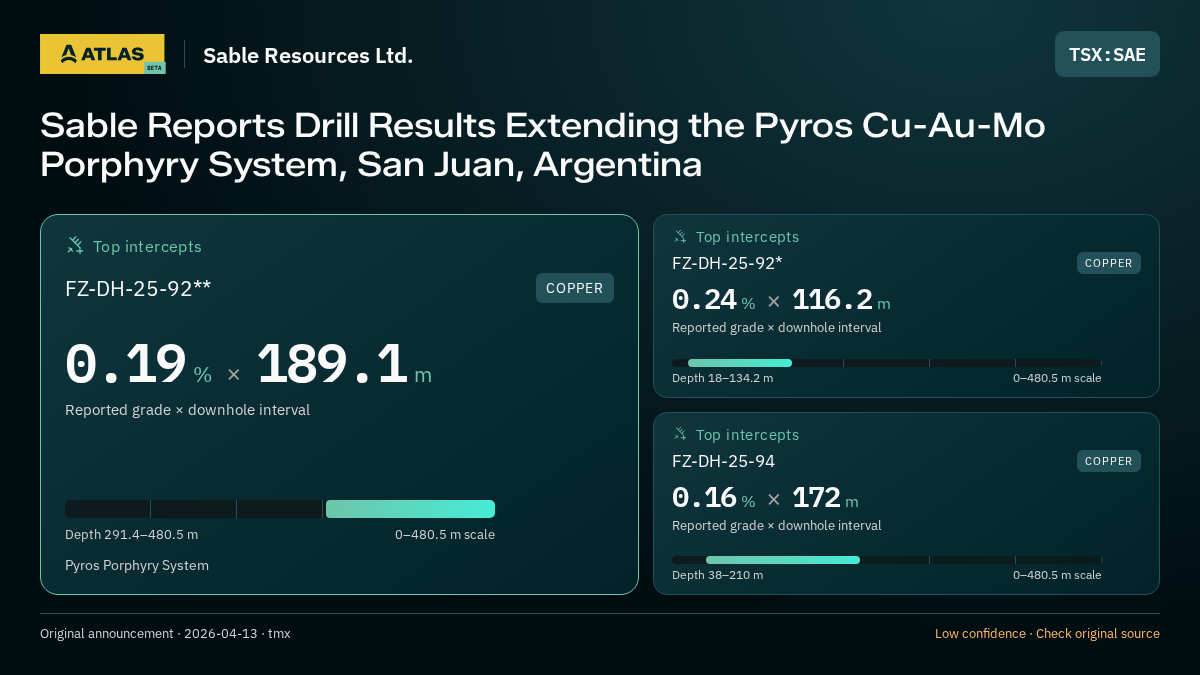This screenshot has width=1200, height=675.
Task: Click the 'Pyros Porphyry System' label
Action: [x=137, y=566]
